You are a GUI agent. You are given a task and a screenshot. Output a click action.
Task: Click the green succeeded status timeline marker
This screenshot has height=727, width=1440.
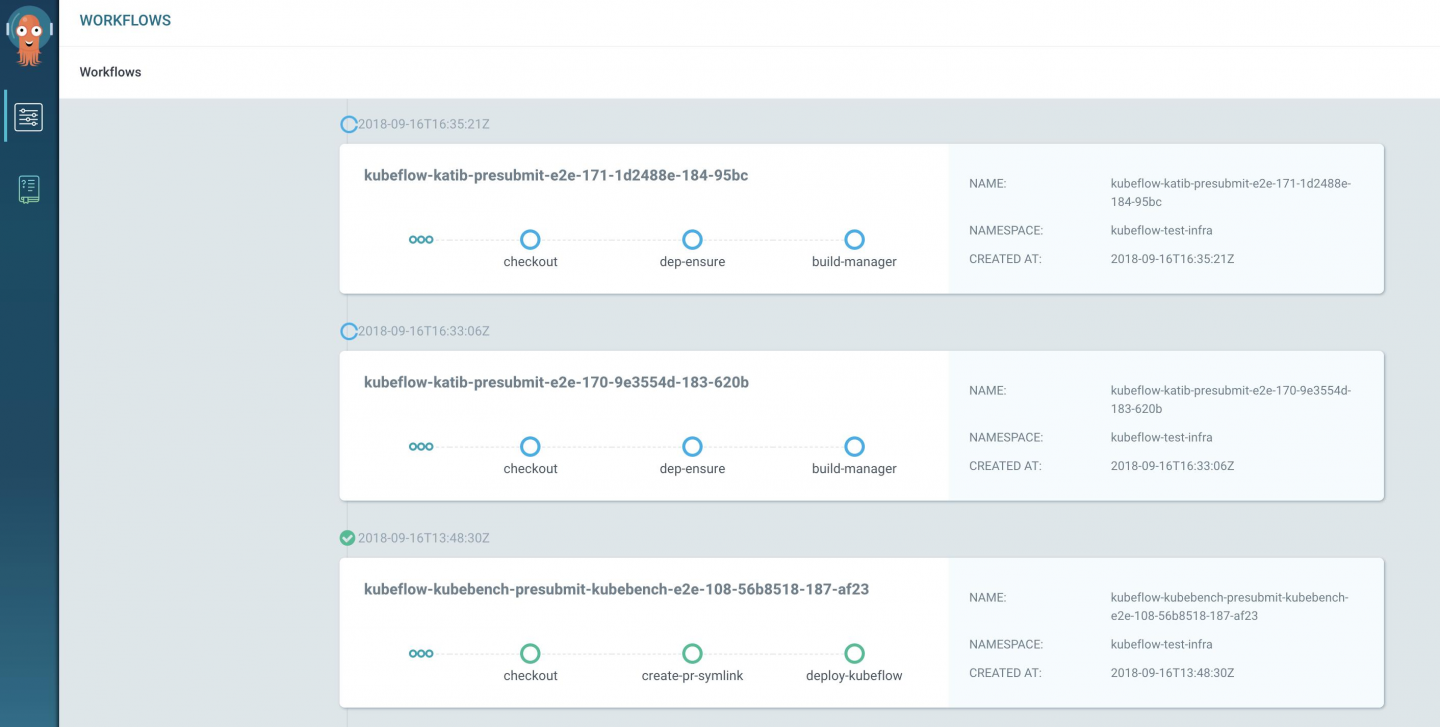click(x=348, y=538)
